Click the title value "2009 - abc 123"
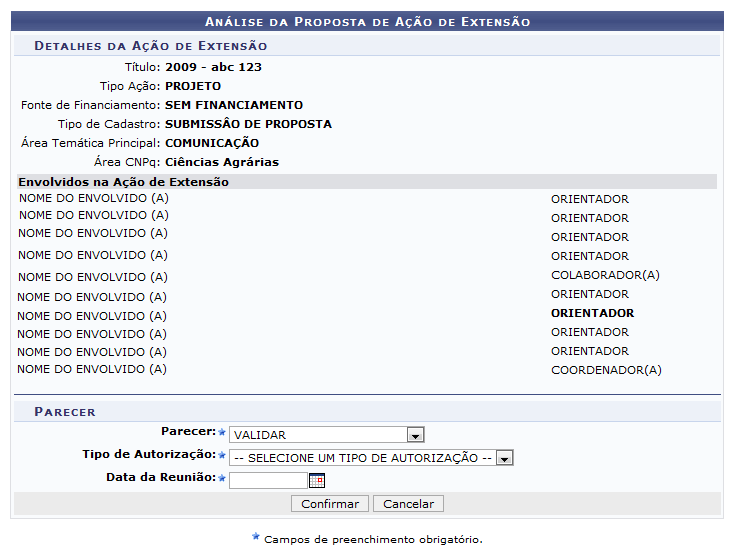 tap(213, 67)
